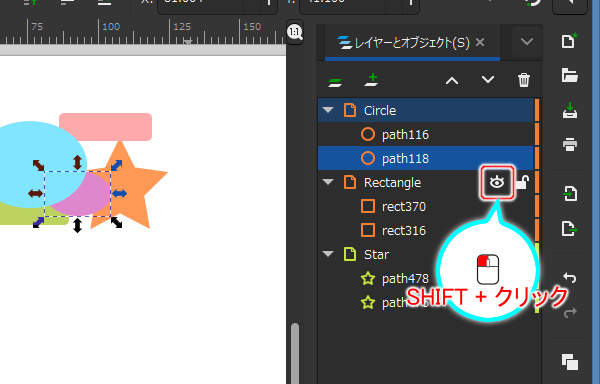
Task: Click the redo arrow icon
Action: (x=570, y=313)
